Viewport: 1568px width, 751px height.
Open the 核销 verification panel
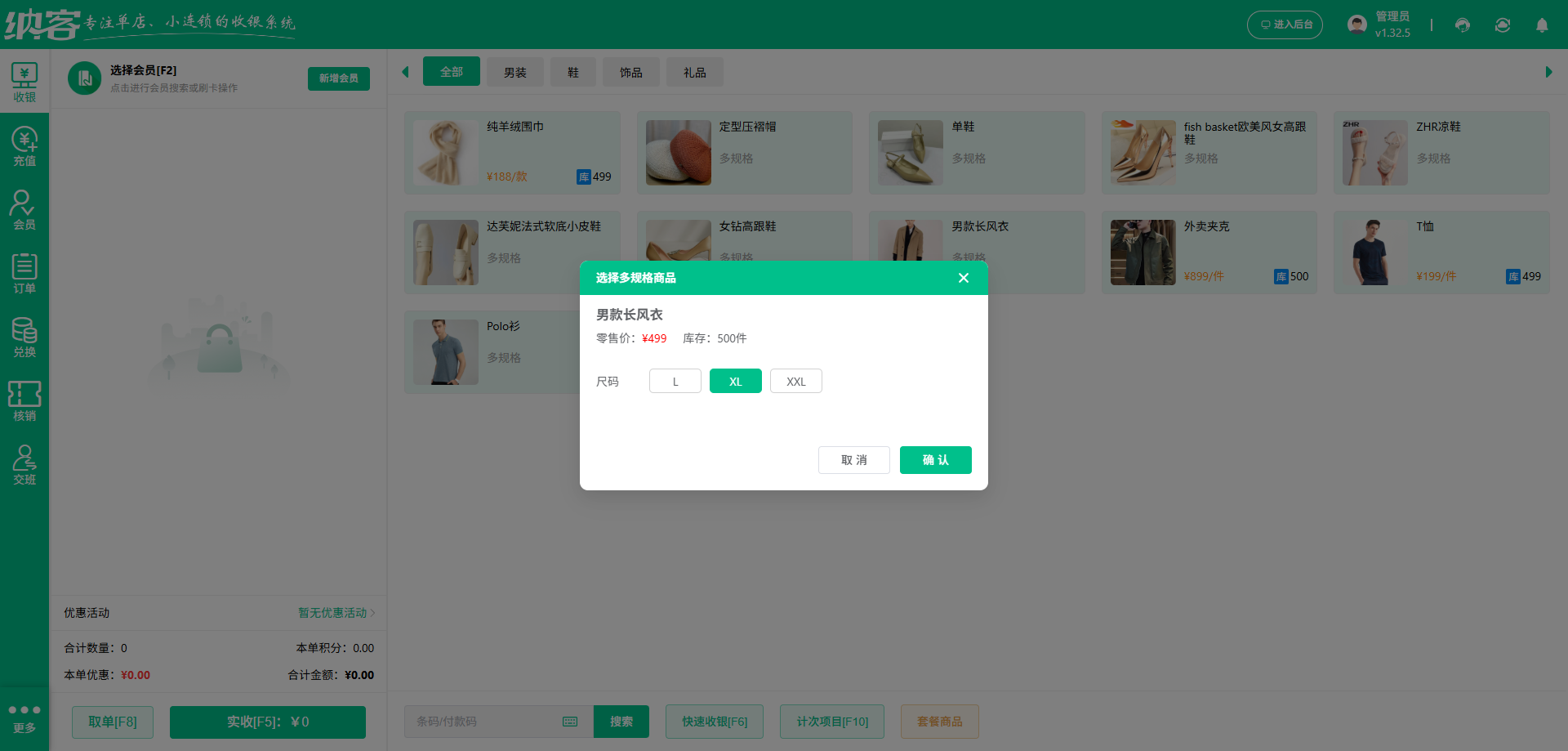24,401
